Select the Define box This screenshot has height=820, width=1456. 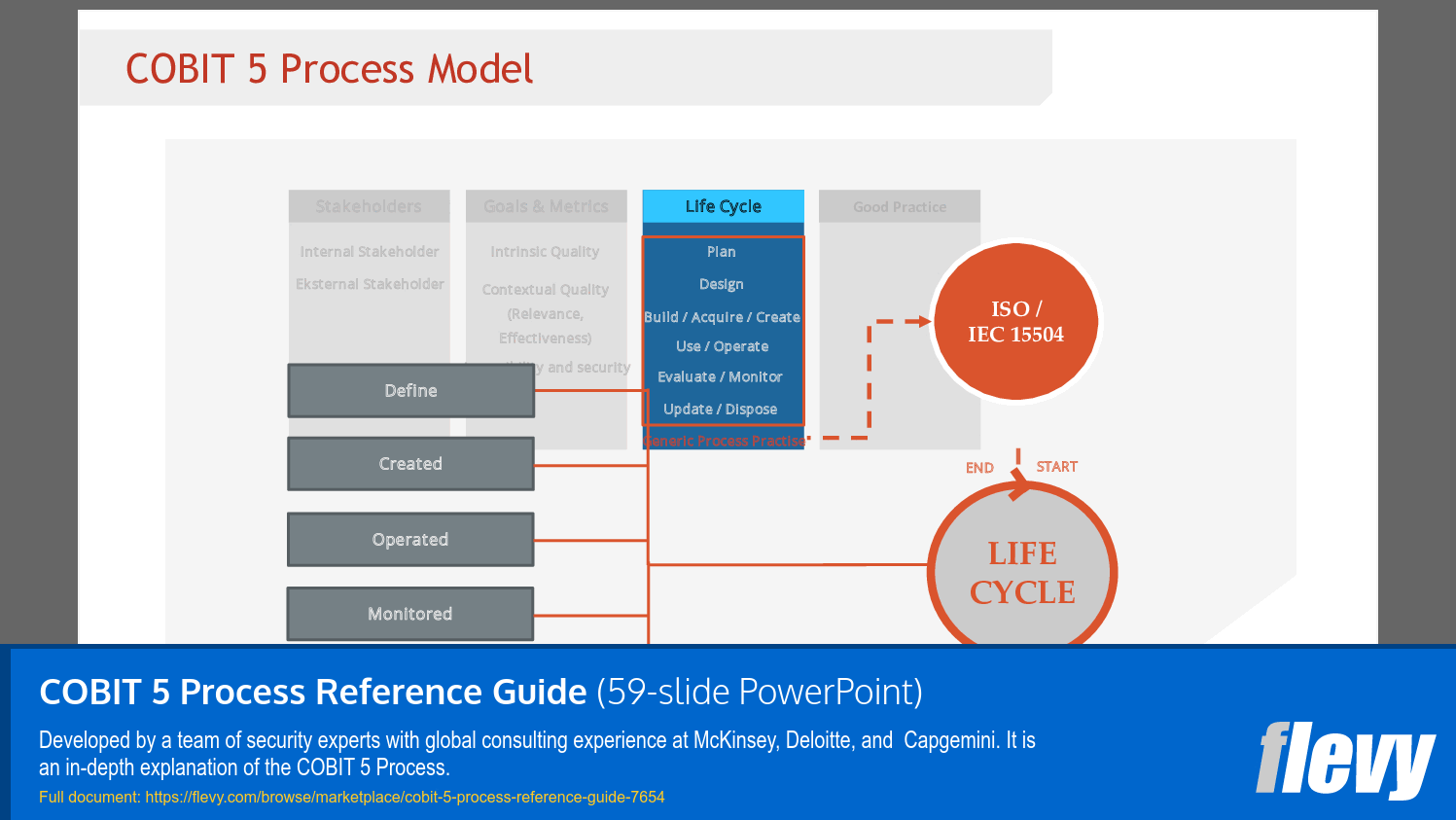[x=410, y=390]
